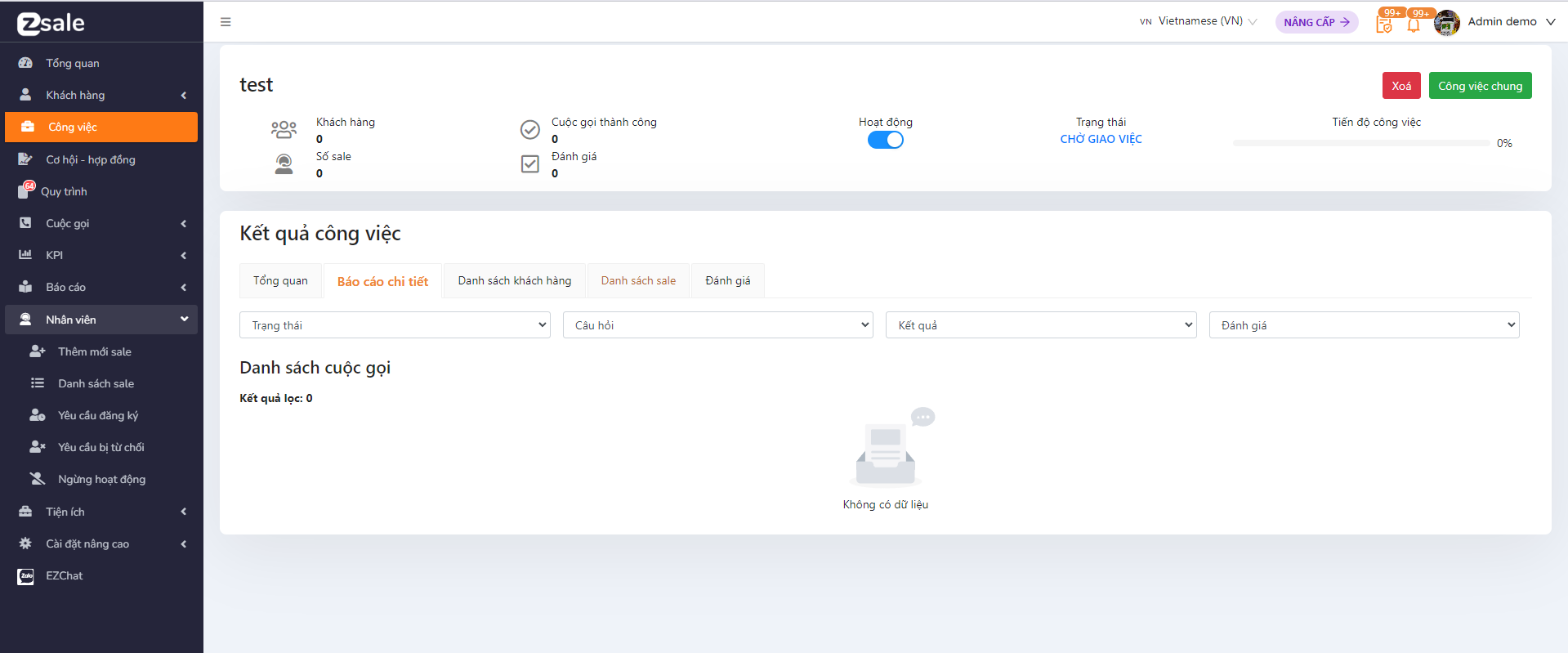1568x653 pixels.
Task: Toggle the Hoạt động switch off
Action: pos(886,140)
